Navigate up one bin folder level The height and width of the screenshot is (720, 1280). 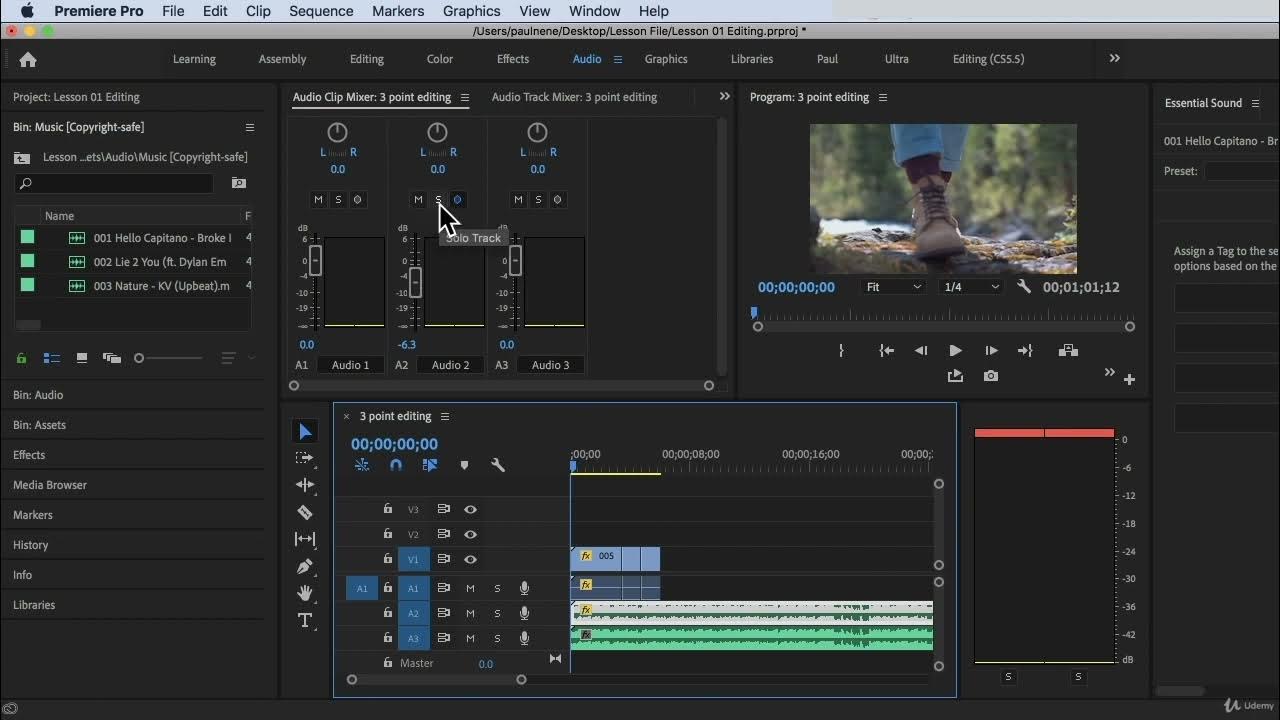point(22,157)
